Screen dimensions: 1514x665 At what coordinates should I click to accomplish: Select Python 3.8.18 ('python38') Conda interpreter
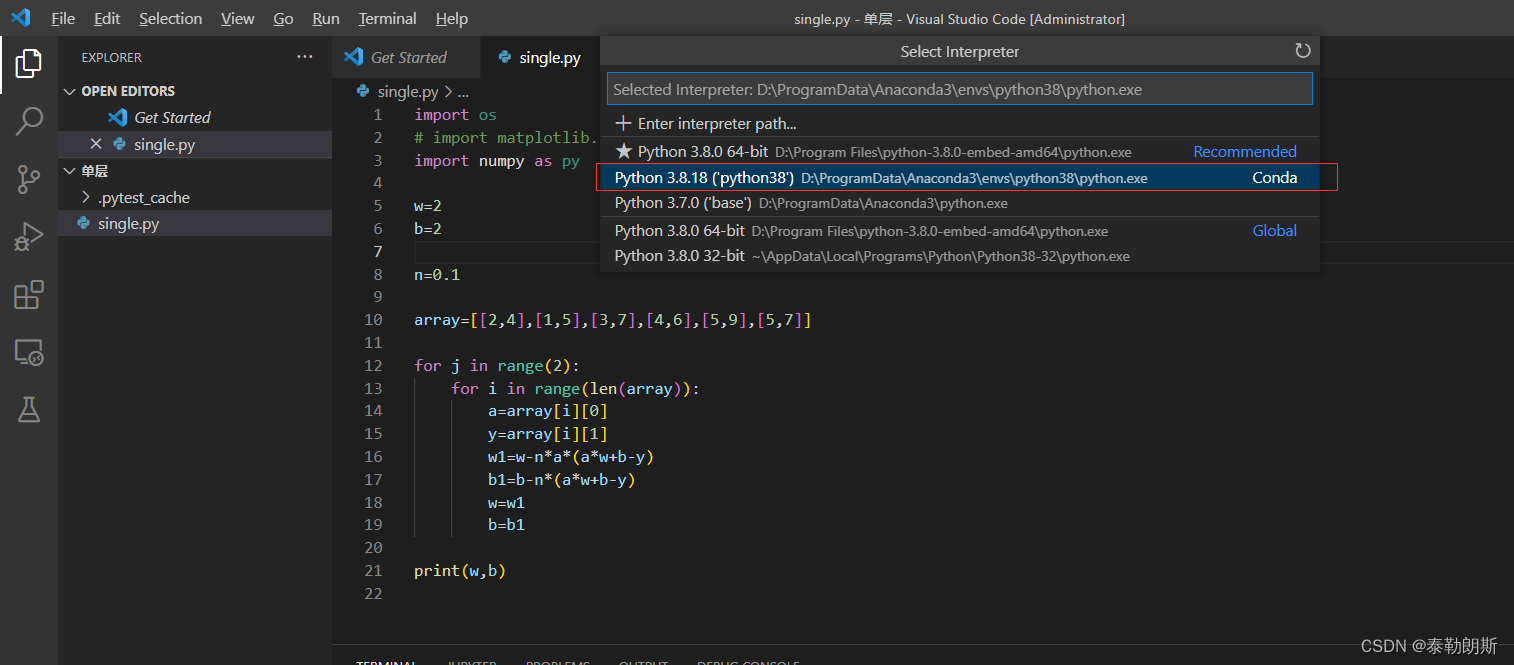point(959,178)
